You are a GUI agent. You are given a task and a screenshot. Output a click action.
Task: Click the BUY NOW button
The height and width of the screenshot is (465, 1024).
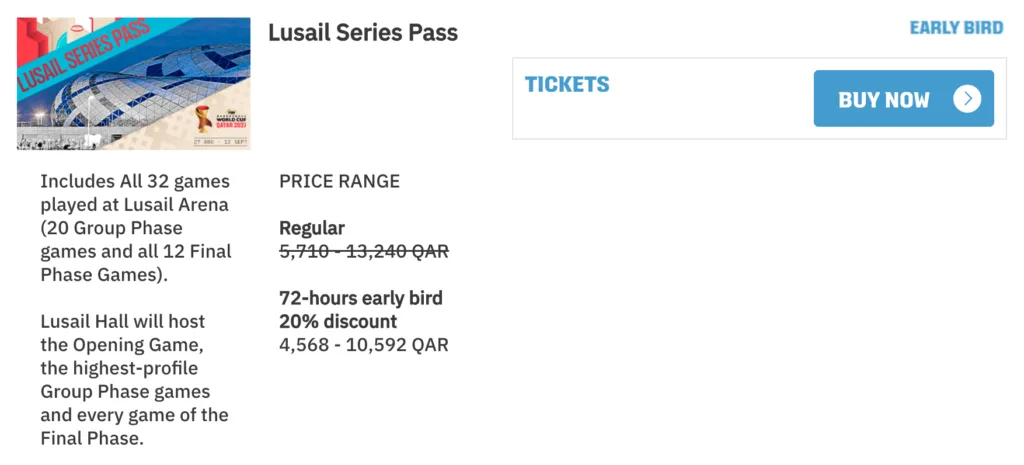pyautogui.click(x=903, y=99)
